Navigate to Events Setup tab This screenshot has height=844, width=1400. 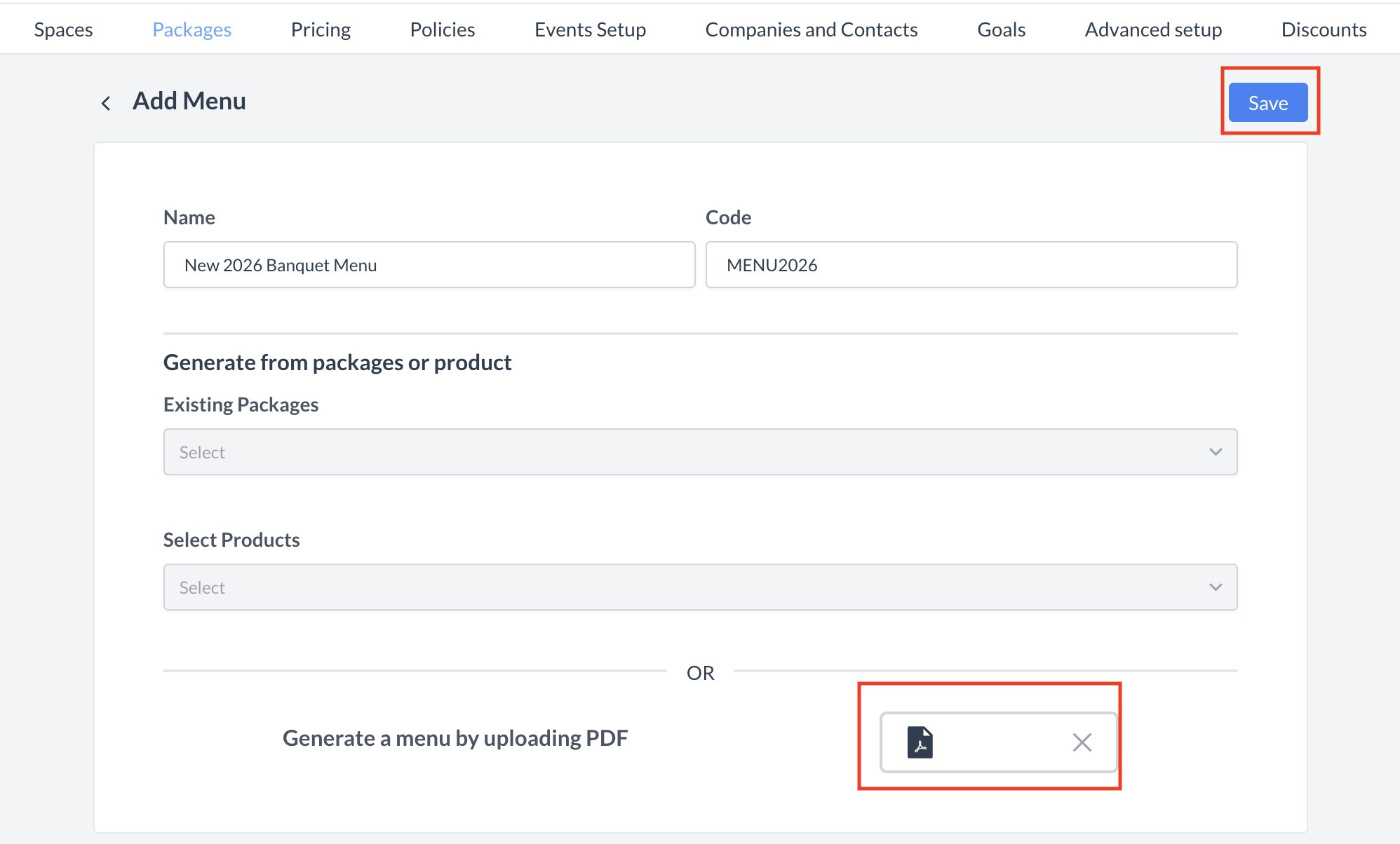pyautogui.click(x=590, y=29)
